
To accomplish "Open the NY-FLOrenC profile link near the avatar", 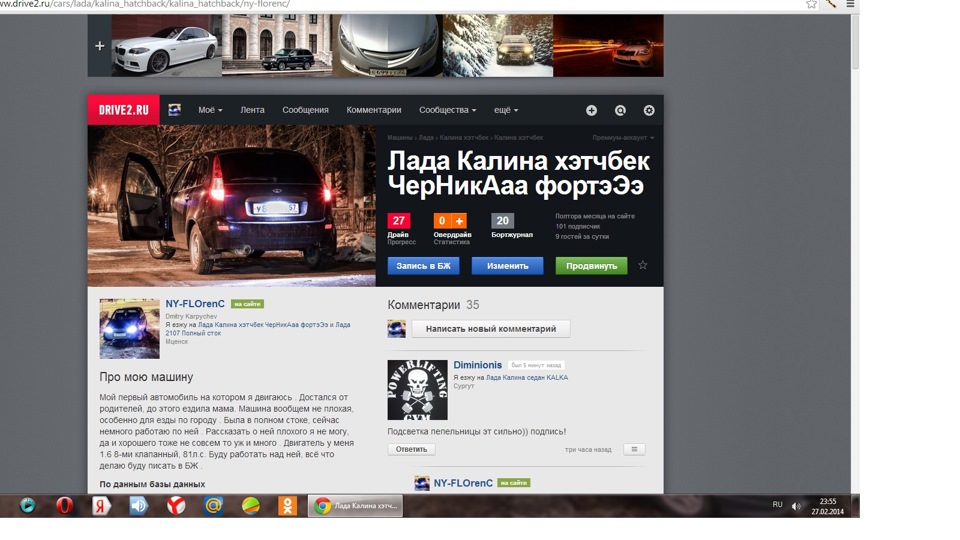I will 195,304.
